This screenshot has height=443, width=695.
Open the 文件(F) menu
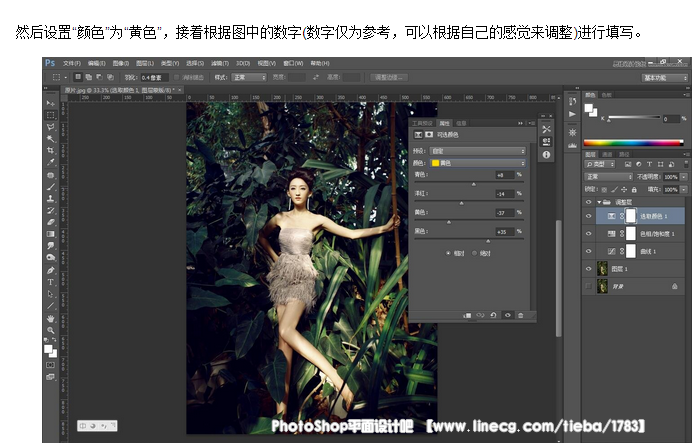(72, 63)
